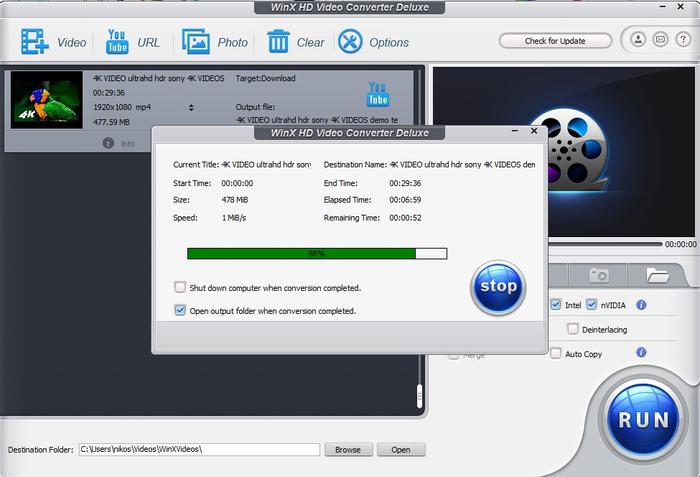Click the Video add icon in toolbar
This screenshot has width=700, height=477.
(35, 42)
